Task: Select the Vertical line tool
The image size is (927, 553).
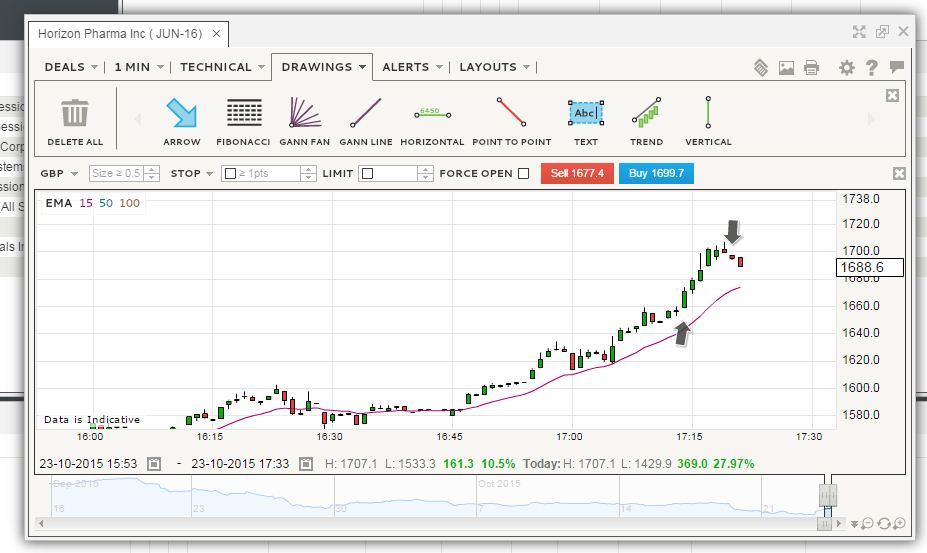Action: point(708,121)
